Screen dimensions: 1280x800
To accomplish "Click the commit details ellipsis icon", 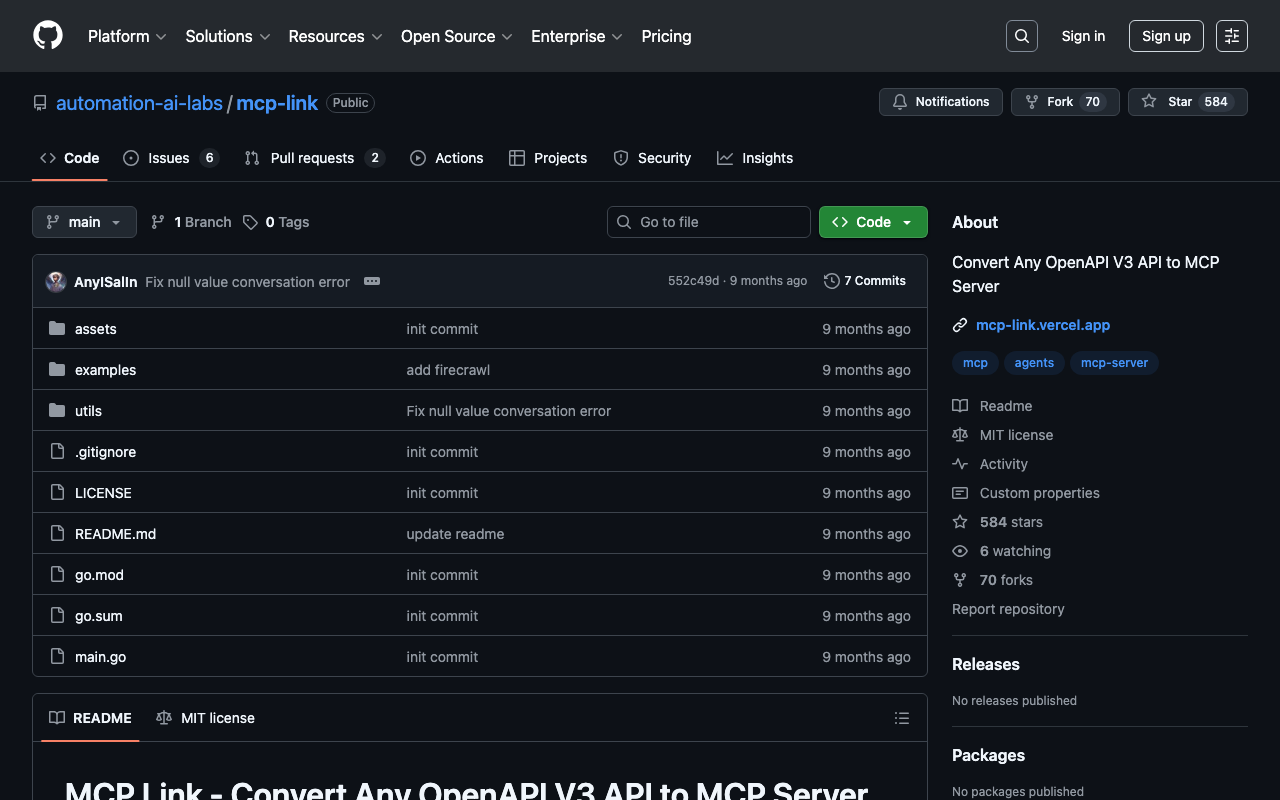I will pos(372,281).
